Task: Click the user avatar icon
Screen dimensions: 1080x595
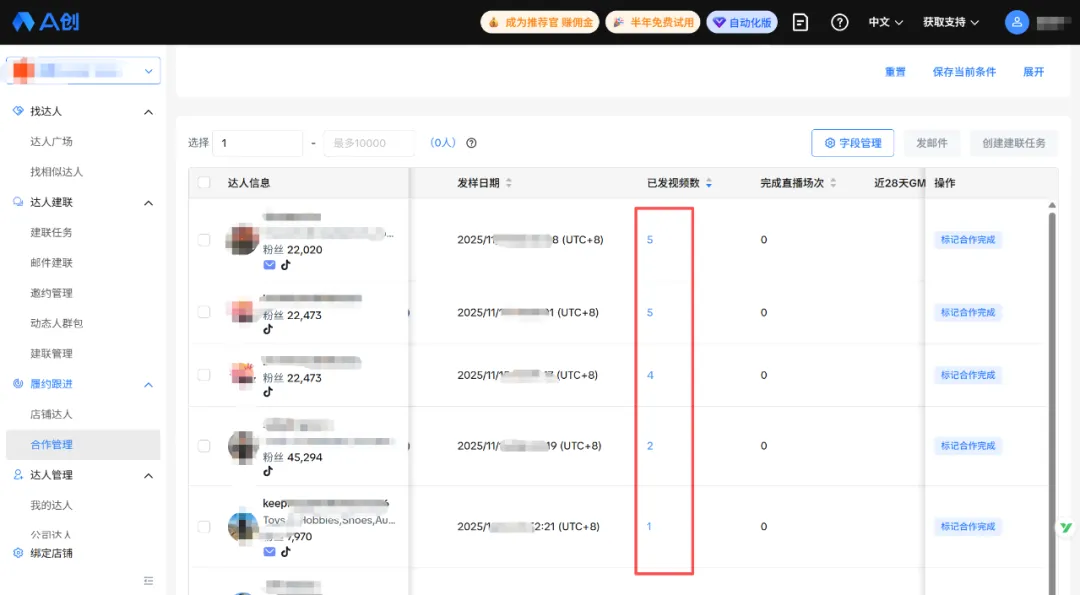Action: pos(1017,23)
